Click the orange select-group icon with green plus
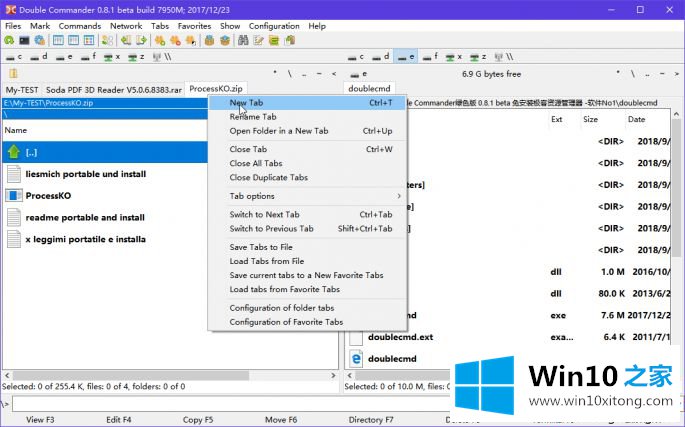The width and height of the screenshot is (685, 427). point(160,41)
